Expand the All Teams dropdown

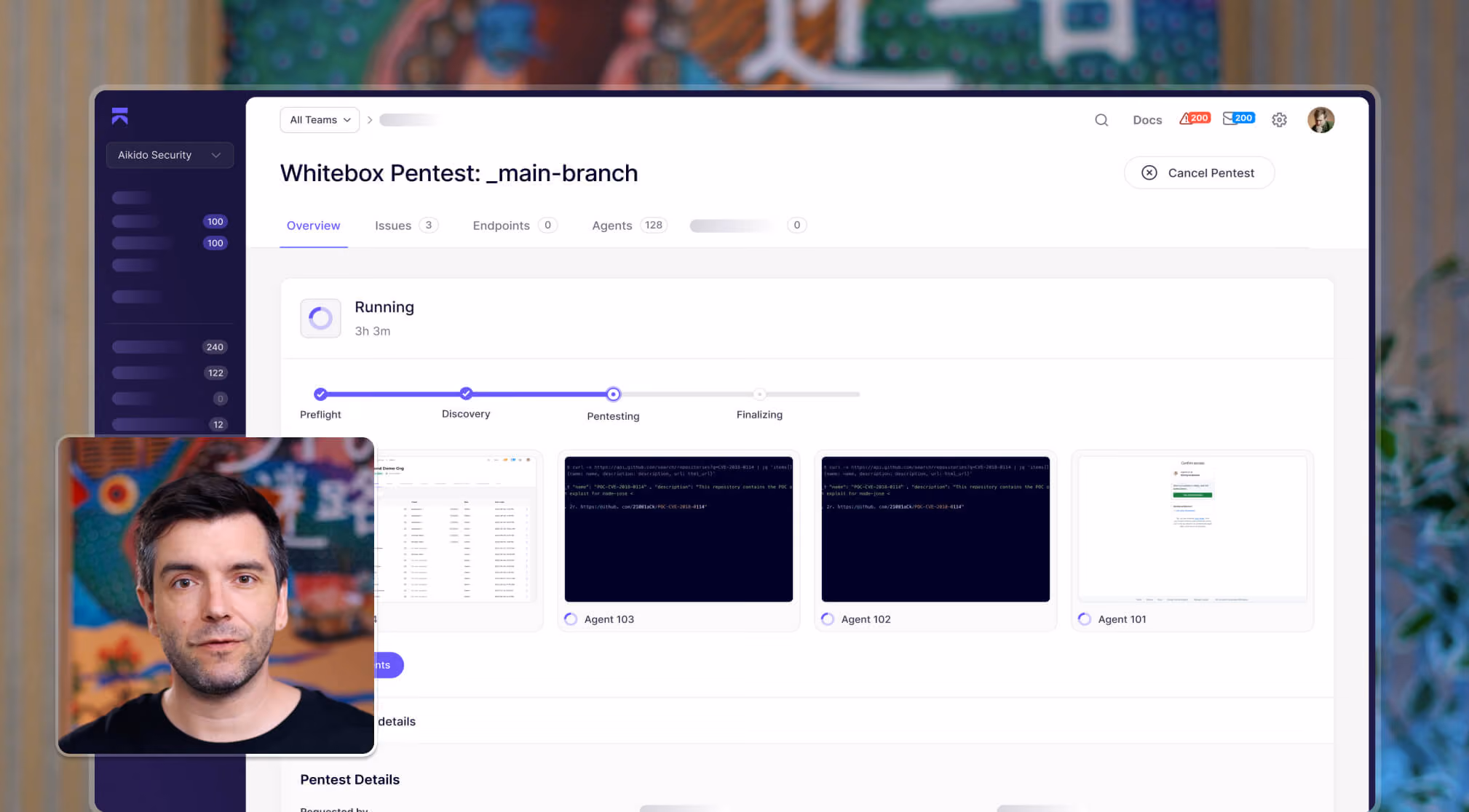click(x=320, y=120)
